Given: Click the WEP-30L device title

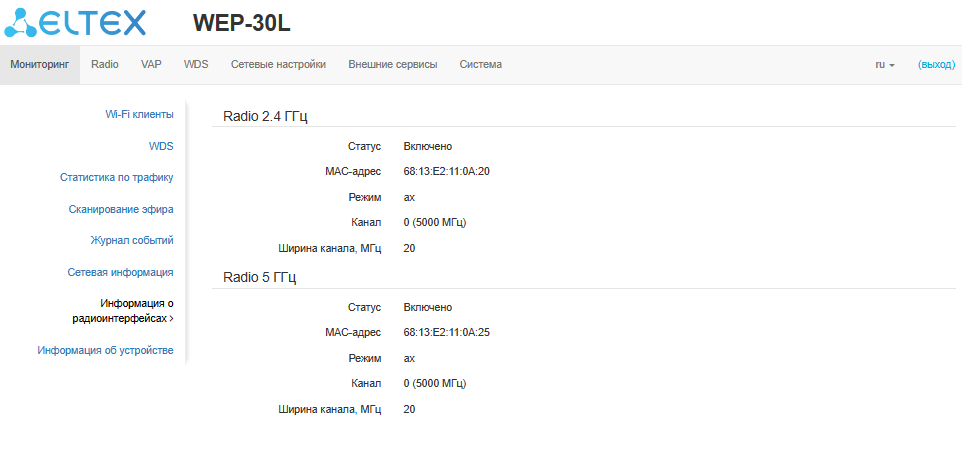Looking at the screenshot, I should click(241, 23).
